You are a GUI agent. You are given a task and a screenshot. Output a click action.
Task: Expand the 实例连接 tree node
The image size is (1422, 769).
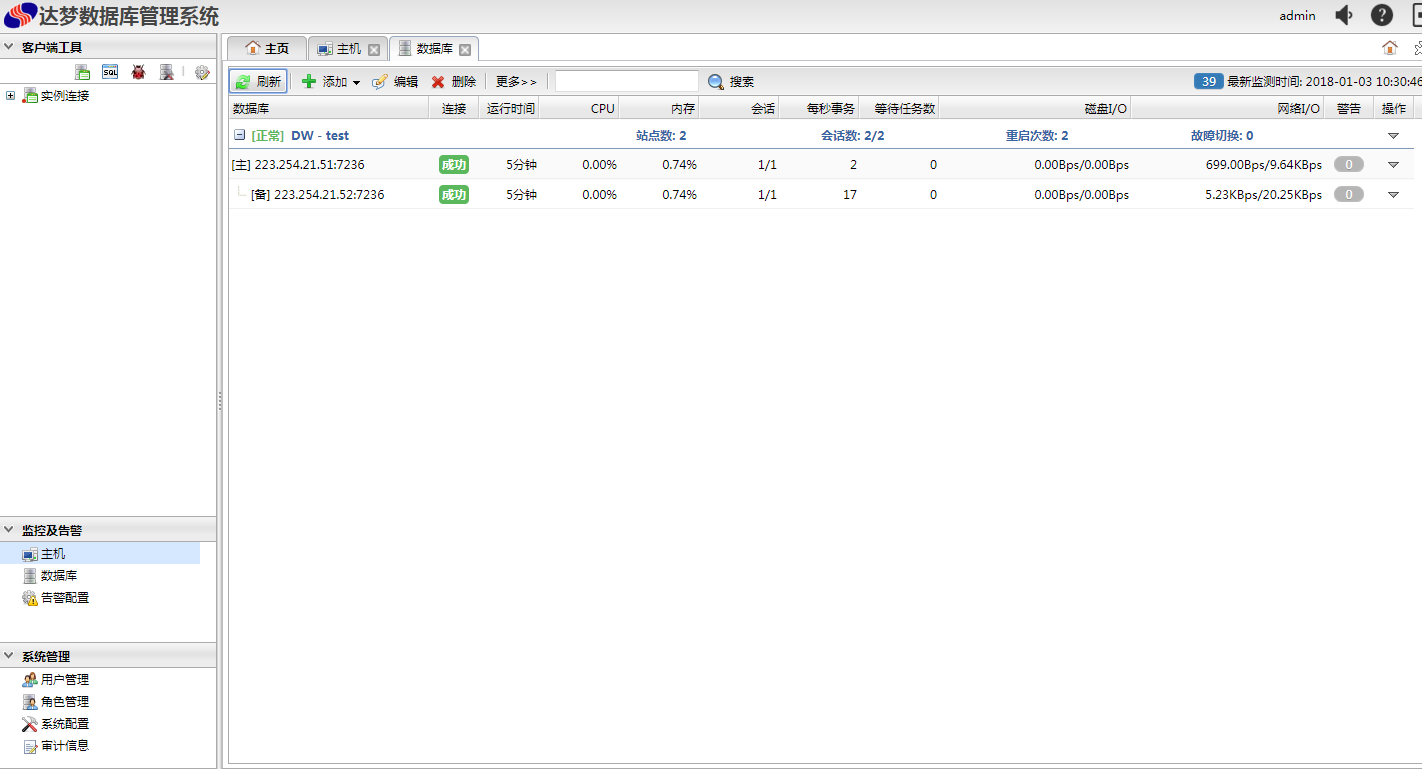(x=10, y=96)
